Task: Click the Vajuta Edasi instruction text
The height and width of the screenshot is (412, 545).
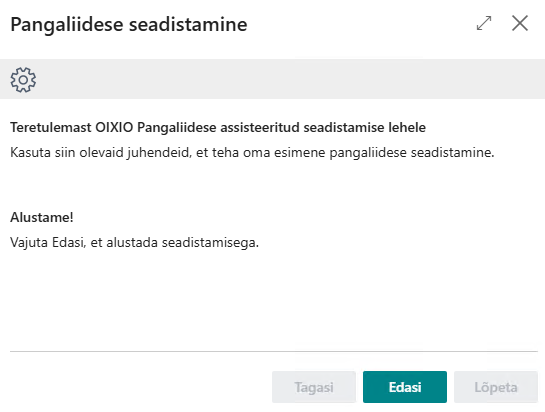Action: (135, 242)
